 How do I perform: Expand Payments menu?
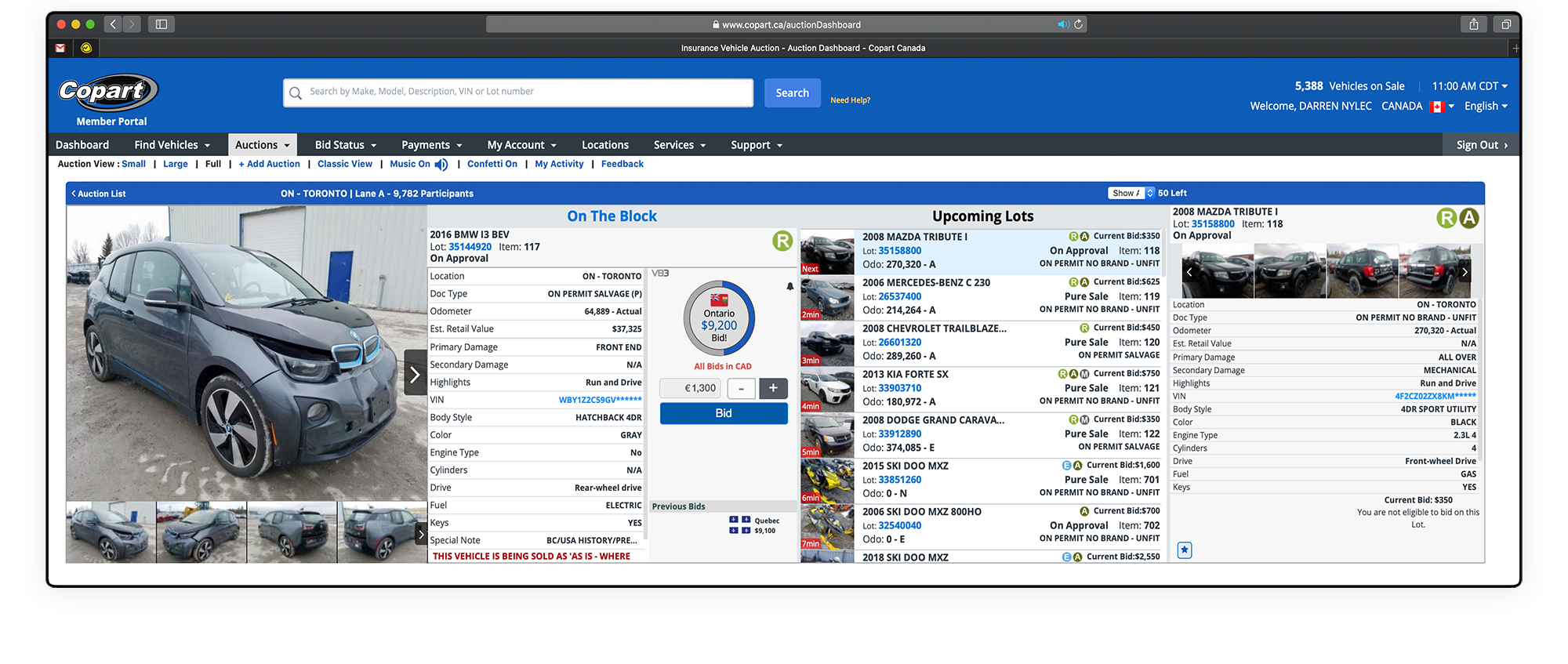pyautogui.click(x=432, y=145)
